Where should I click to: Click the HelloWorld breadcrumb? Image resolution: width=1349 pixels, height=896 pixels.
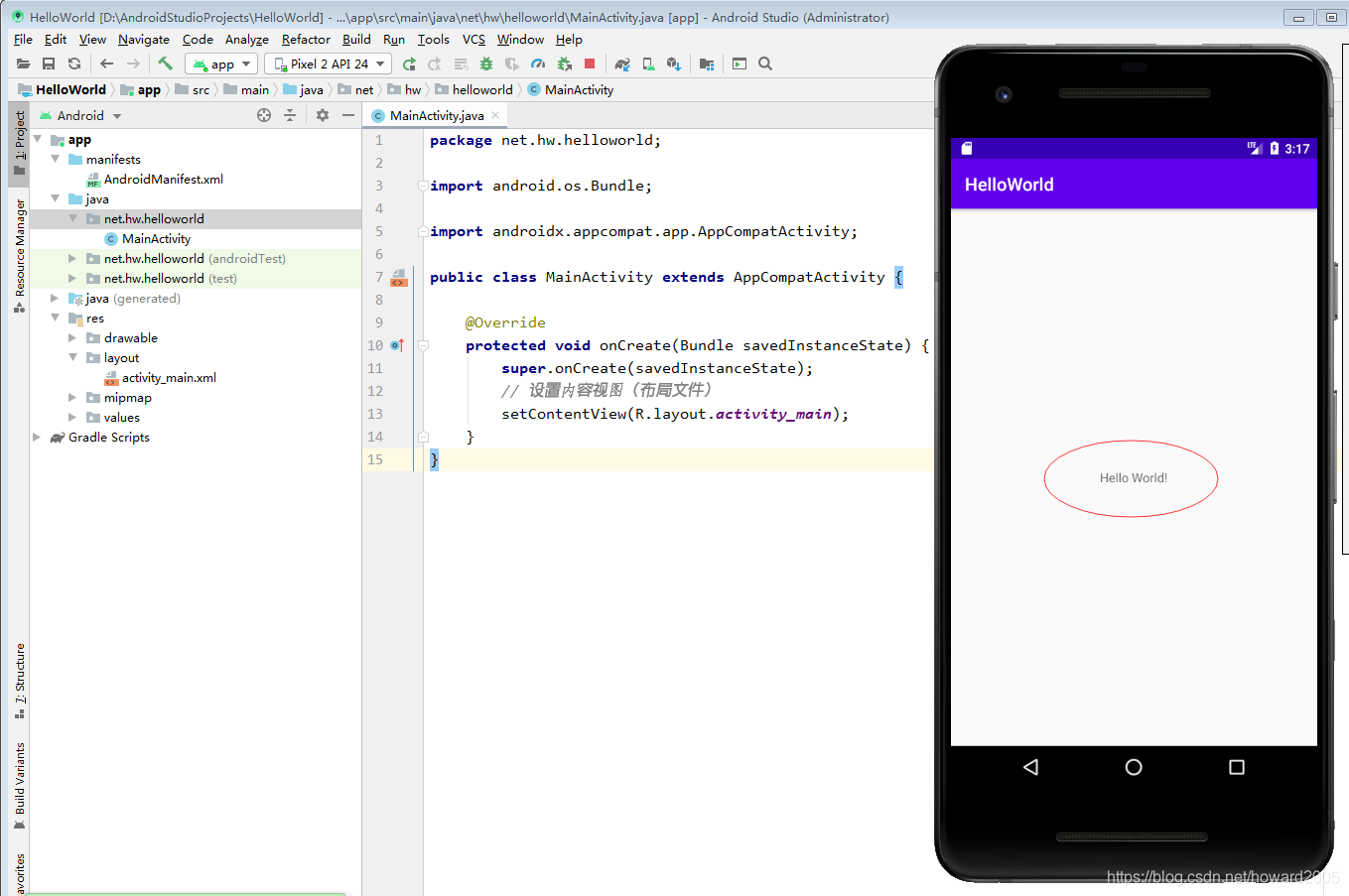click(x=62, y=89)
